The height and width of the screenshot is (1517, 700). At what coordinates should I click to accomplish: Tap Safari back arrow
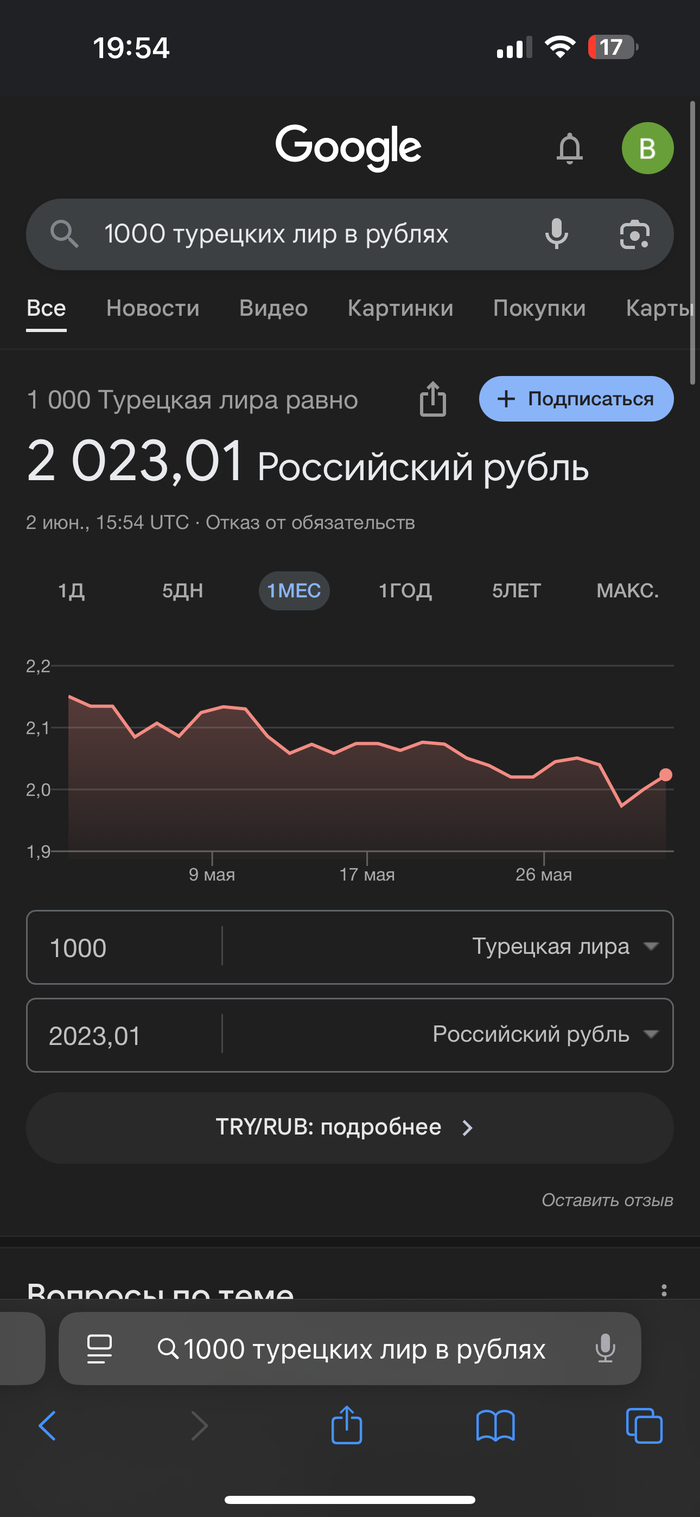coord(47,1425)
